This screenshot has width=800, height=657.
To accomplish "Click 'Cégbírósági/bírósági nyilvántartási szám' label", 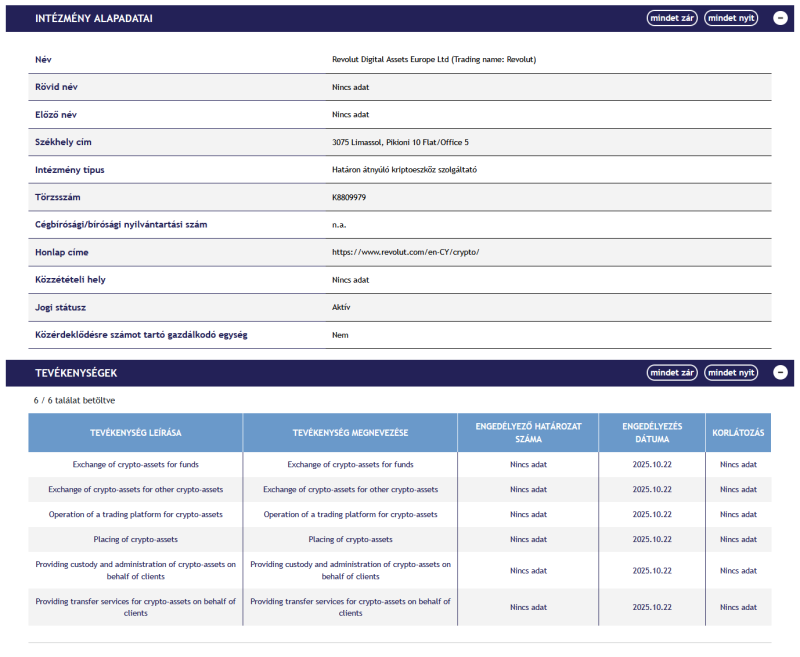I will (121, 225).
